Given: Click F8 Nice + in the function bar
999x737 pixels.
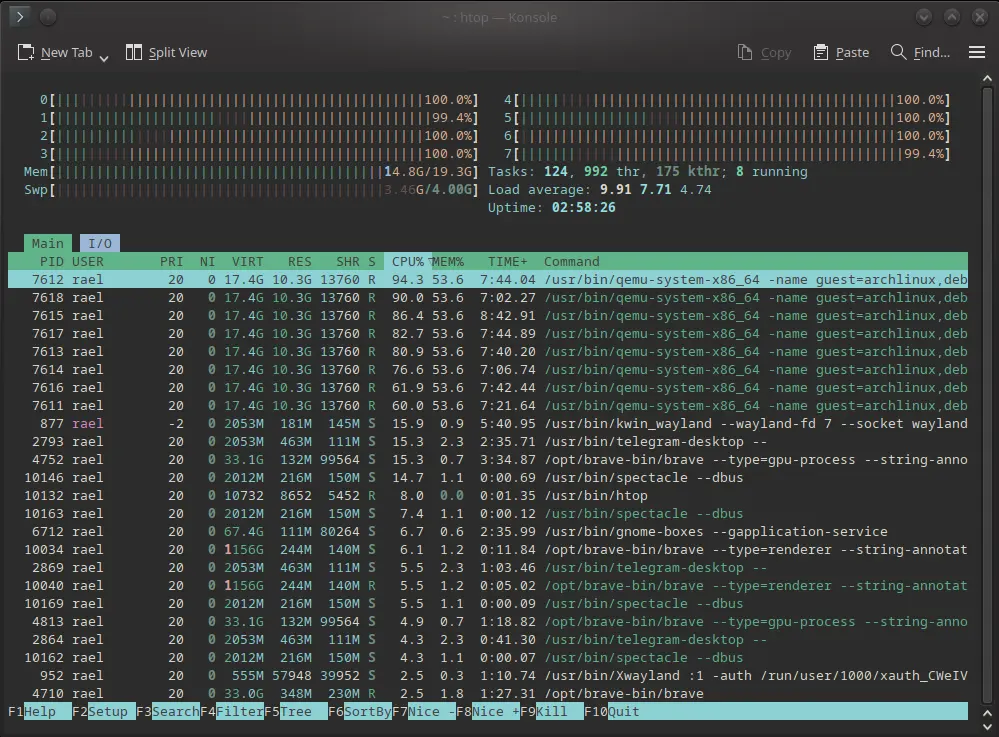Looking at the screenshot, I should point(488,712).
